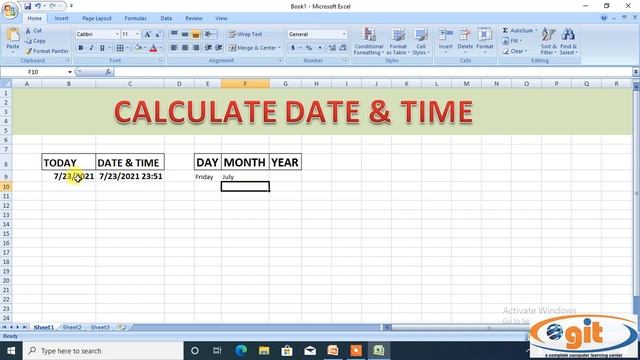Screen dimensions: 640x360
Task: Click the Windows Start button
Action: (x=11, y=351)
